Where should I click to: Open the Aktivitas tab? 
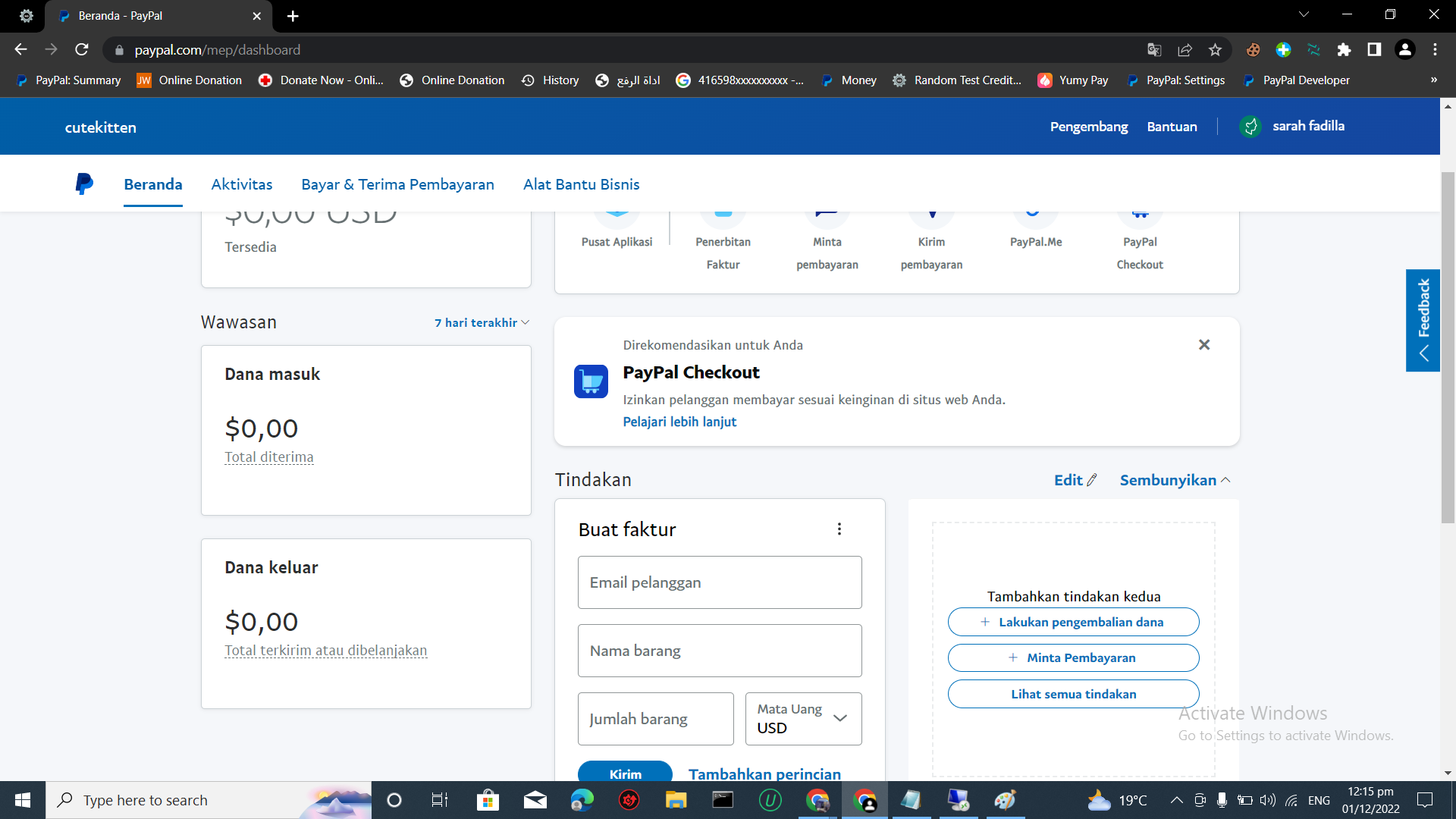pos(242,184)
